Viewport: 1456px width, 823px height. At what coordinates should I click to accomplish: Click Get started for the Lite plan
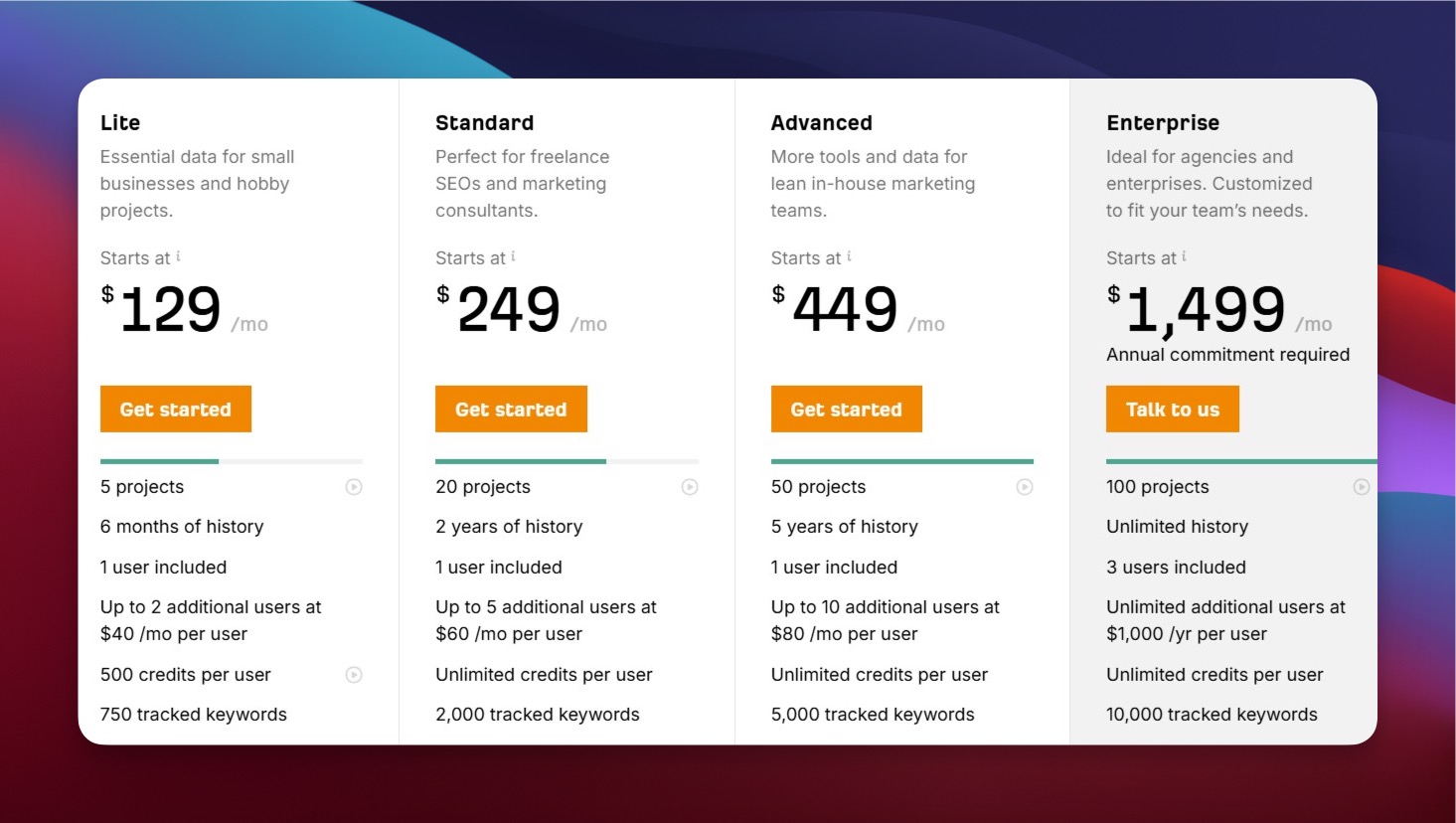pyautogui.click(x=176, y=409)
